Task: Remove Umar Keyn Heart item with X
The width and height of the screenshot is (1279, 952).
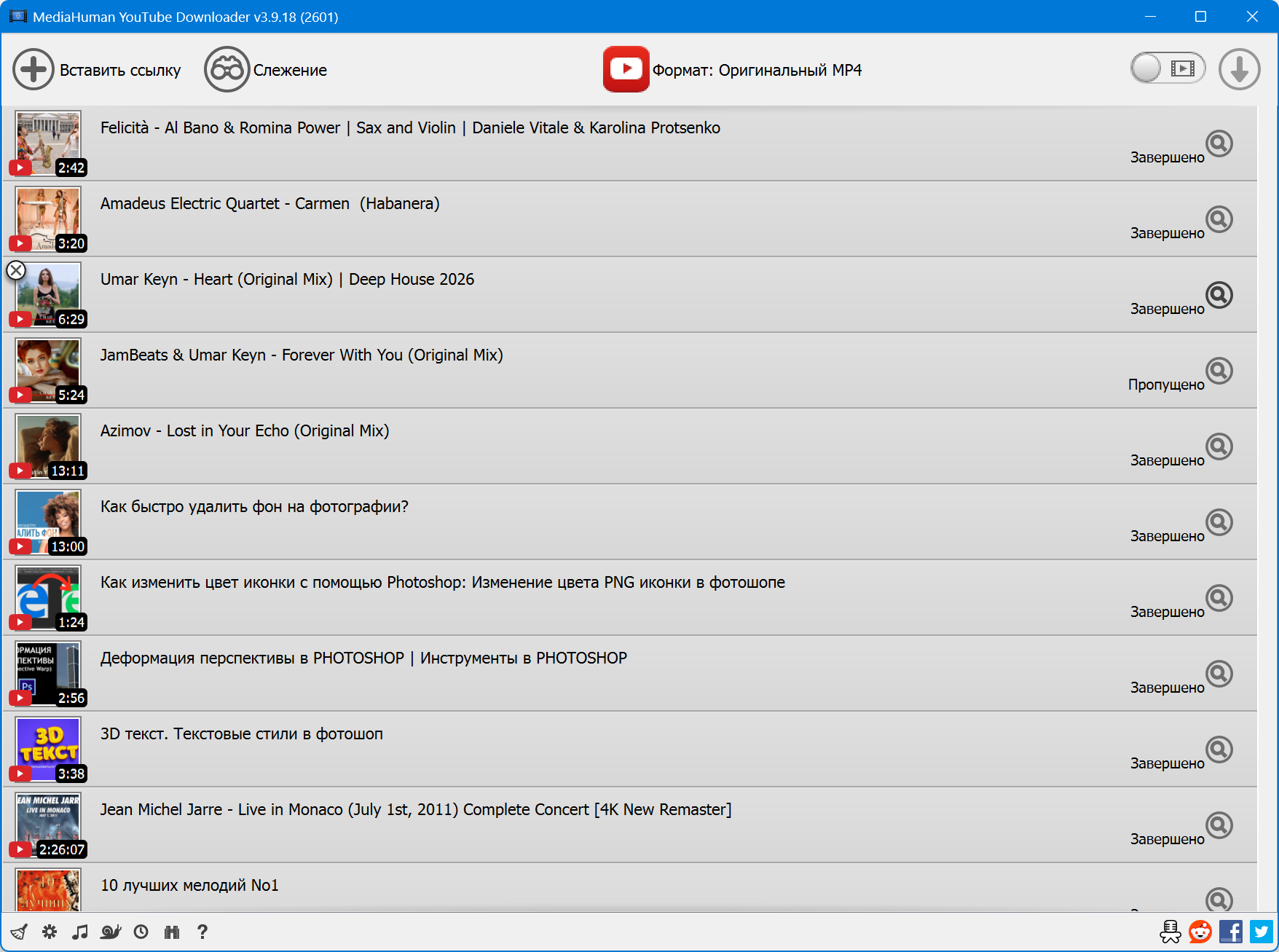Action: click(16, 270)
